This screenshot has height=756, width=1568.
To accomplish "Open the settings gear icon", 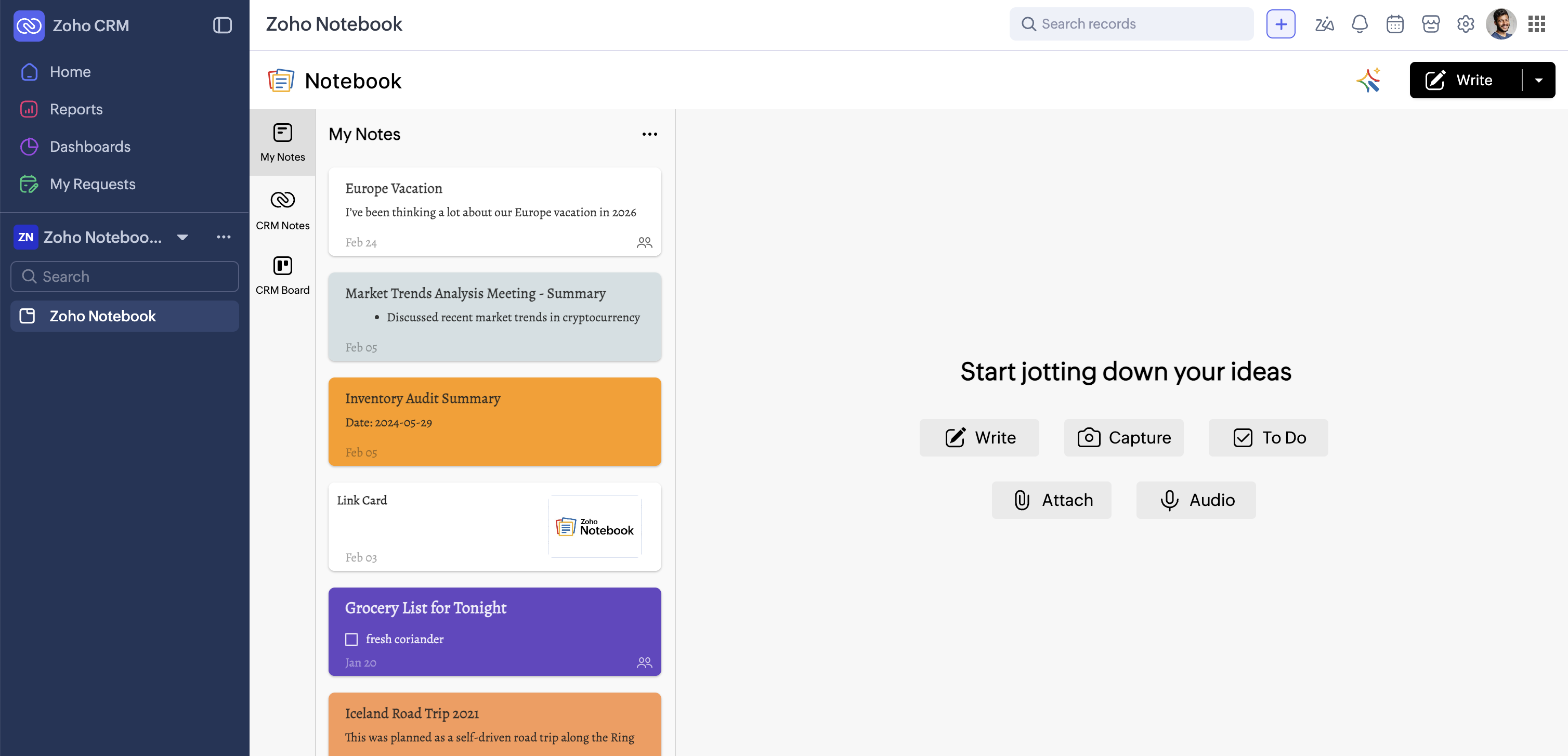I will (x=1465, y=24).
